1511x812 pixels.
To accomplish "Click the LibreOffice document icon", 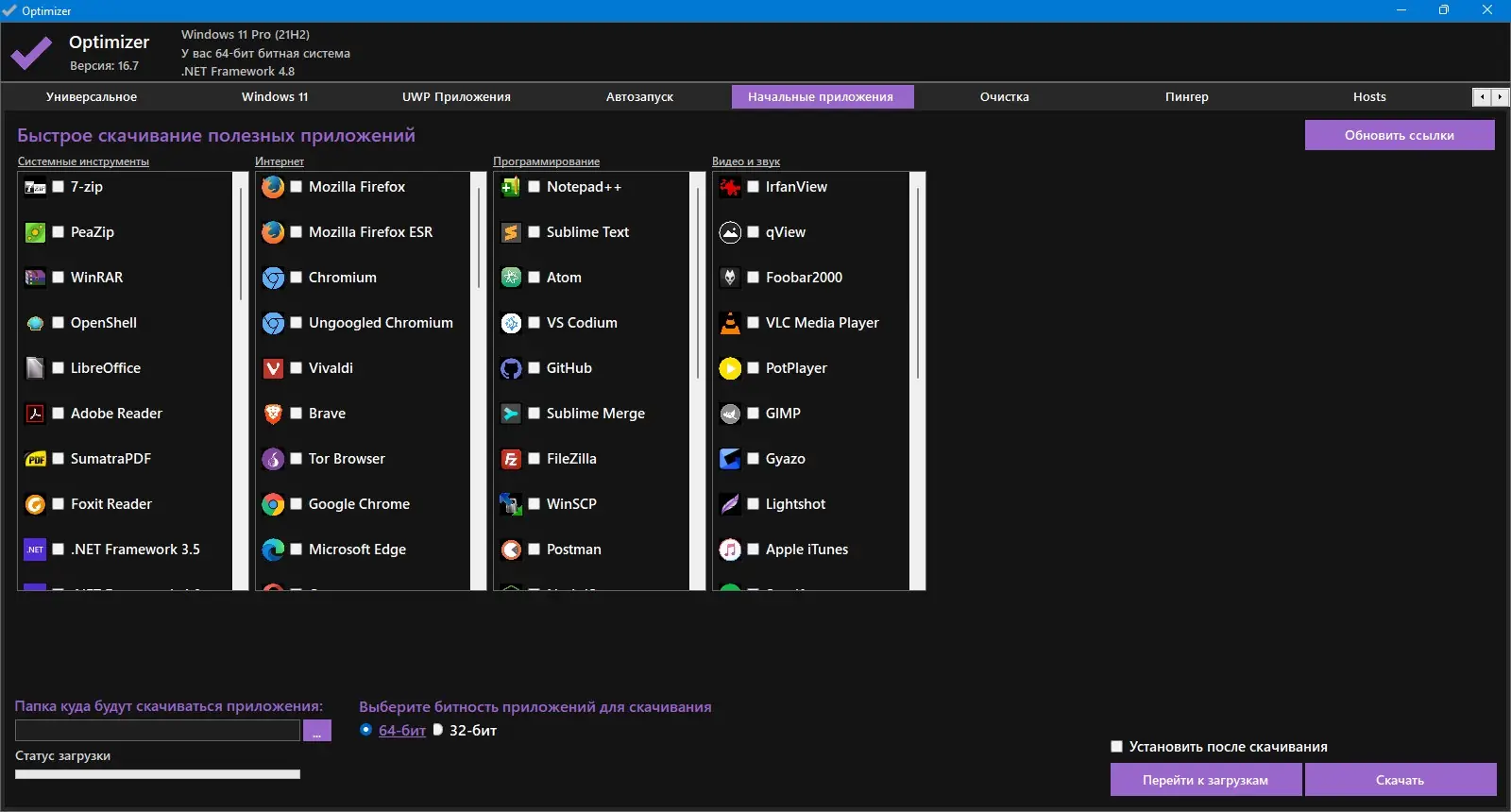I will (35, 368).
